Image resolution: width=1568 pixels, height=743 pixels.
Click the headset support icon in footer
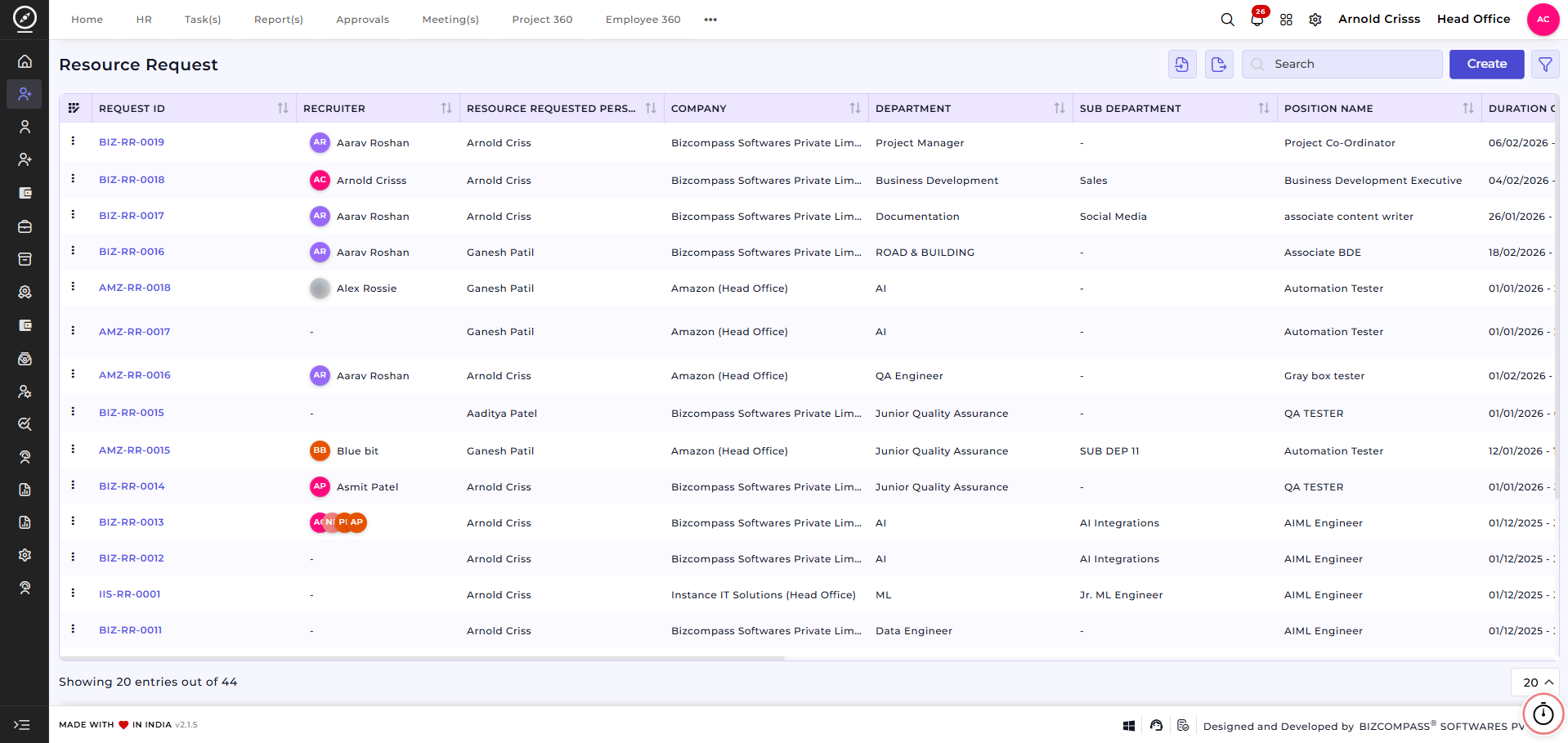pos(1156,725)
